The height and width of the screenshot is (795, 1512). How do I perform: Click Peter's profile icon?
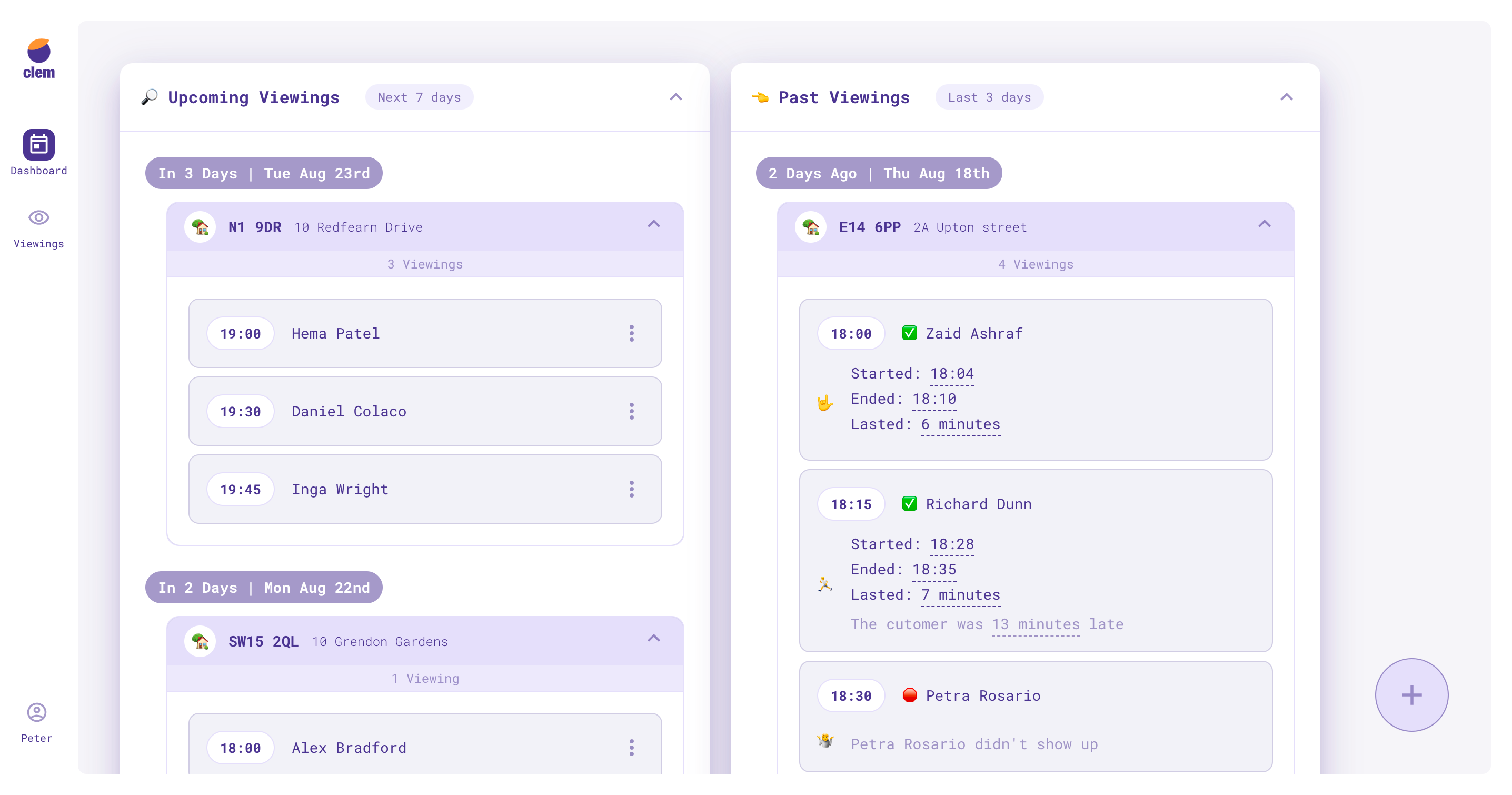tap(36, 712)
